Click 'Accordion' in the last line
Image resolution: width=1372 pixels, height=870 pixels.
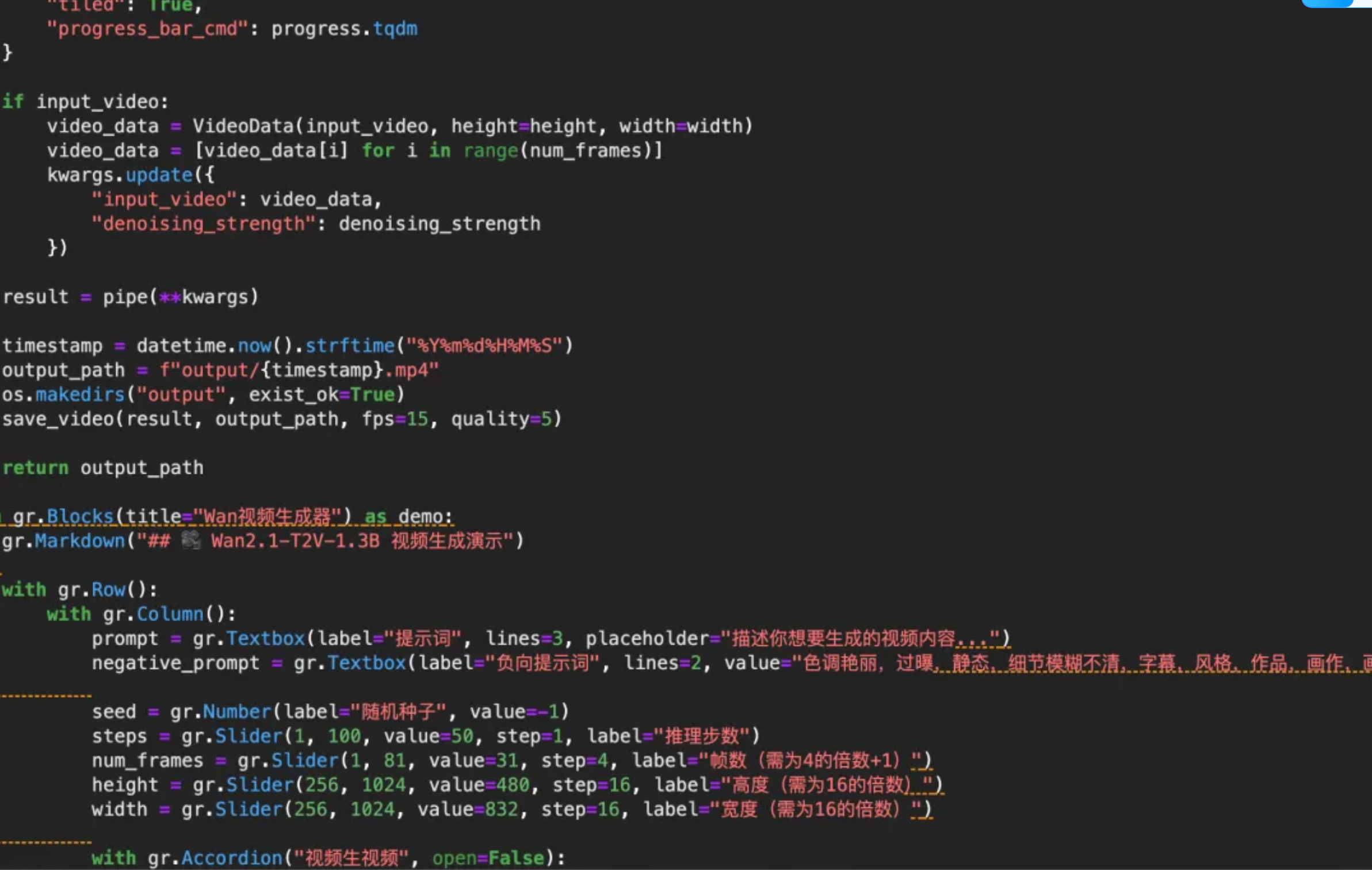tap(232, 858)
